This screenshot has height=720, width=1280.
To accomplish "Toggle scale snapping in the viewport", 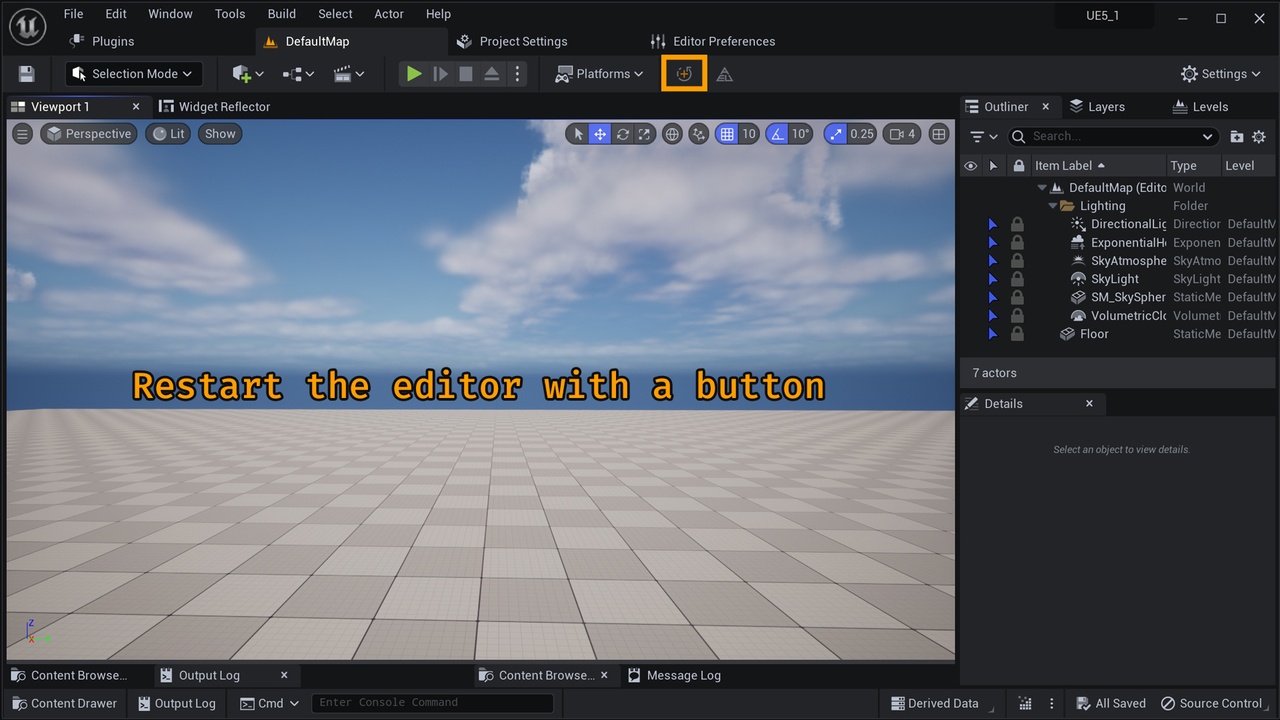I will 836,134.
